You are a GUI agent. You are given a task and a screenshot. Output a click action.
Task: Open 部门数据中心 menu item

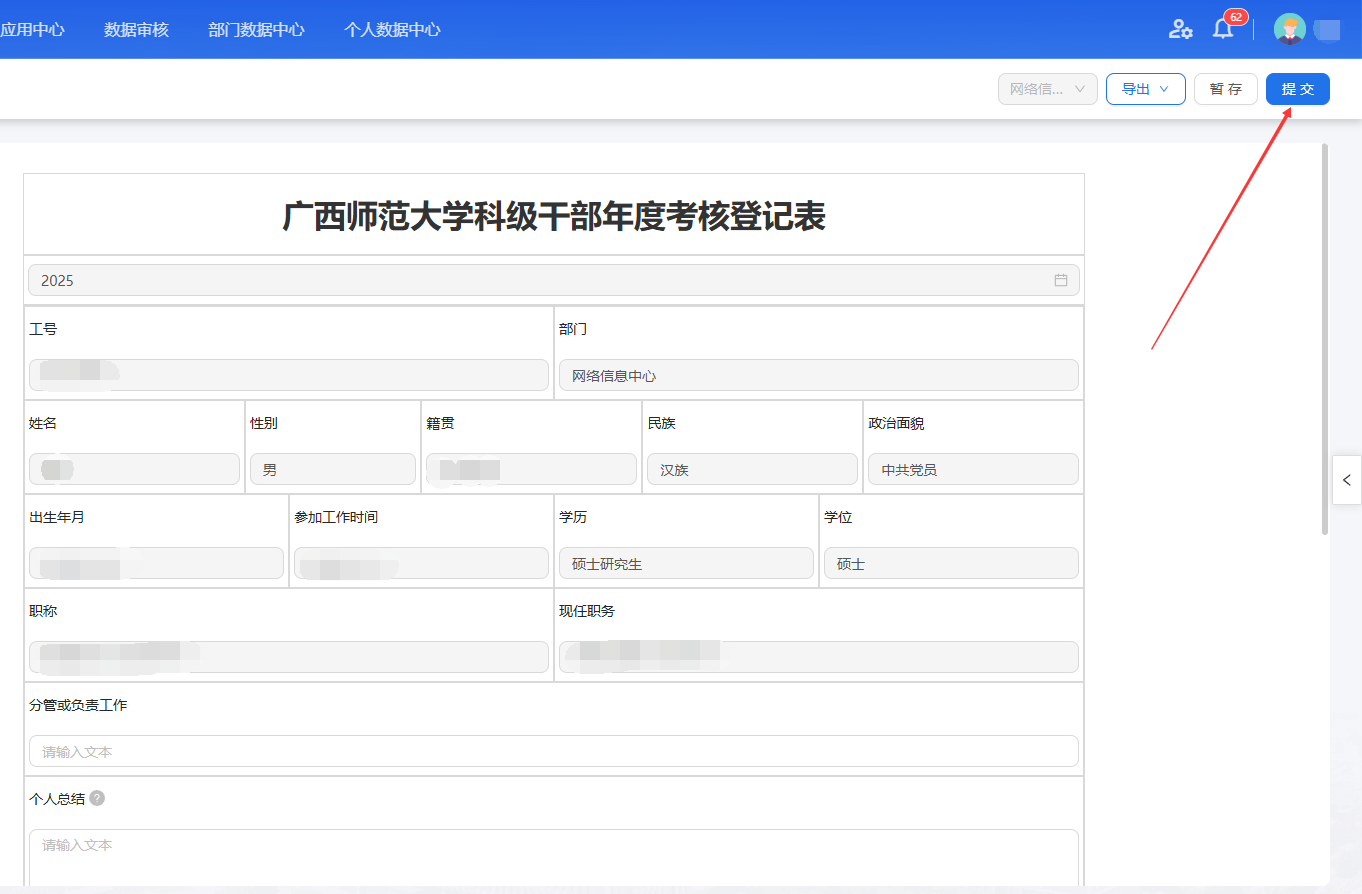click(256, 30)
